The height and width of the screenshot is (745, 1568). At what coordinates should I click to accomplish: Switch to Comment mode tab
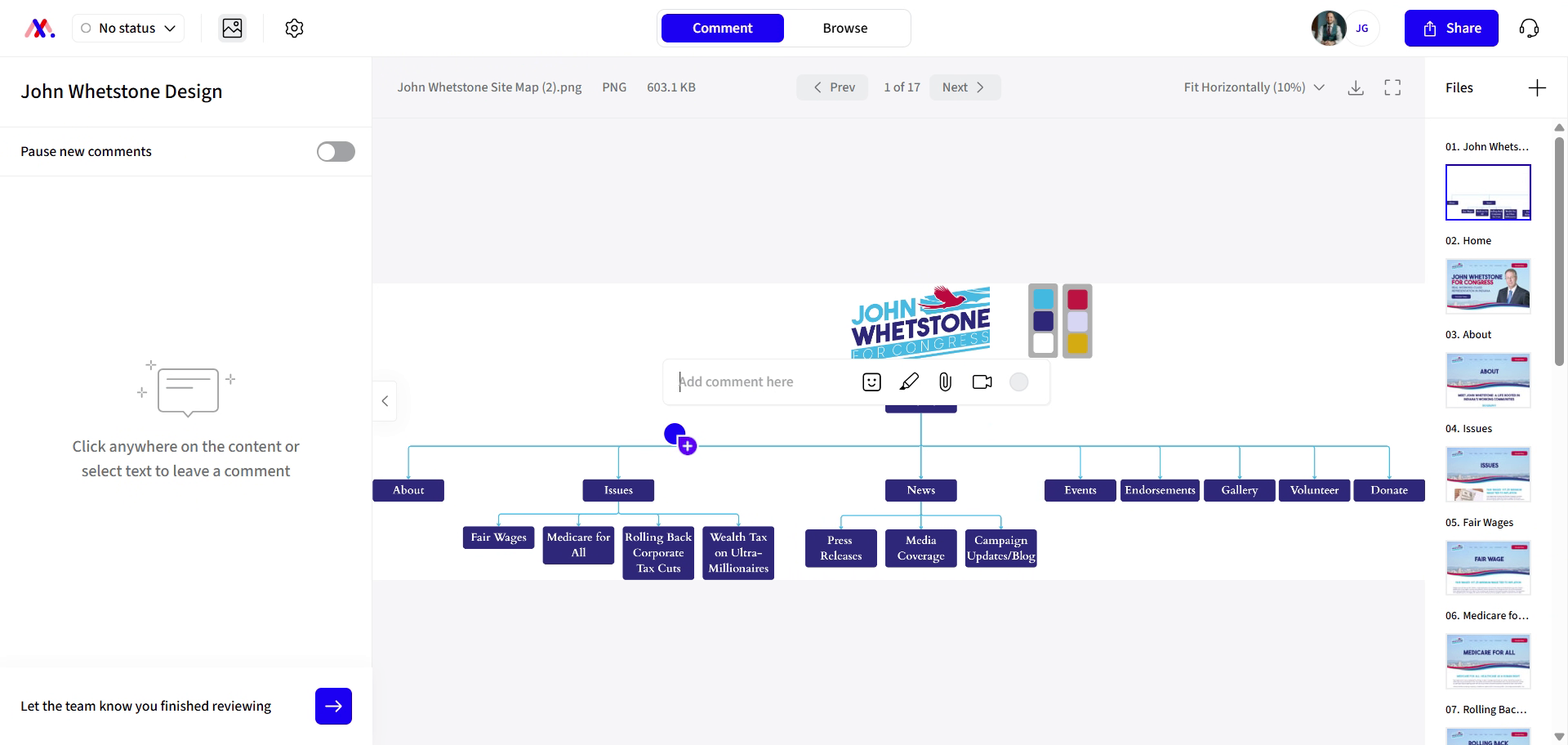(x=722, y=29)
